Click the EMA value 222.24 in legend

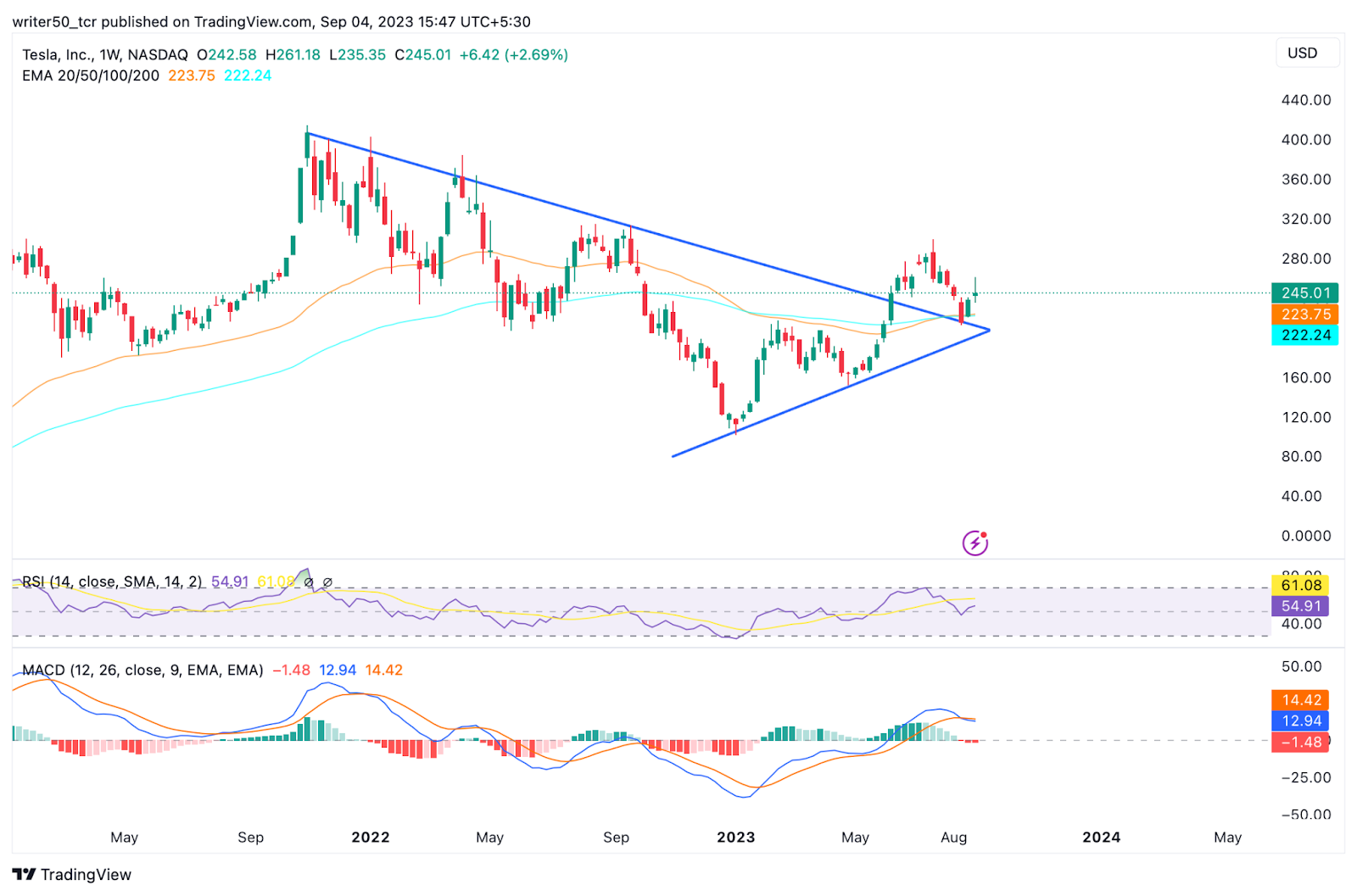click(248, 75)
